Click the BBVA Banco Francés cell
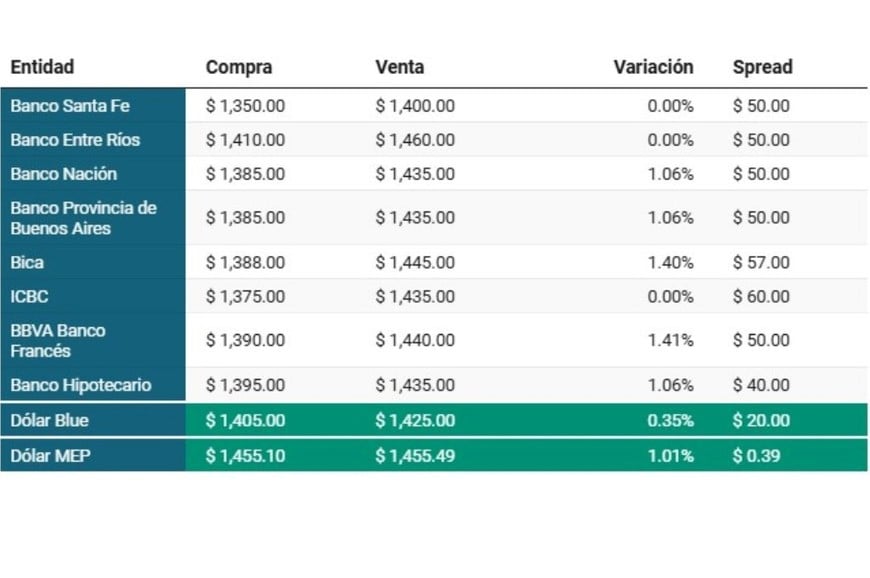 click(x=58, y=341)
